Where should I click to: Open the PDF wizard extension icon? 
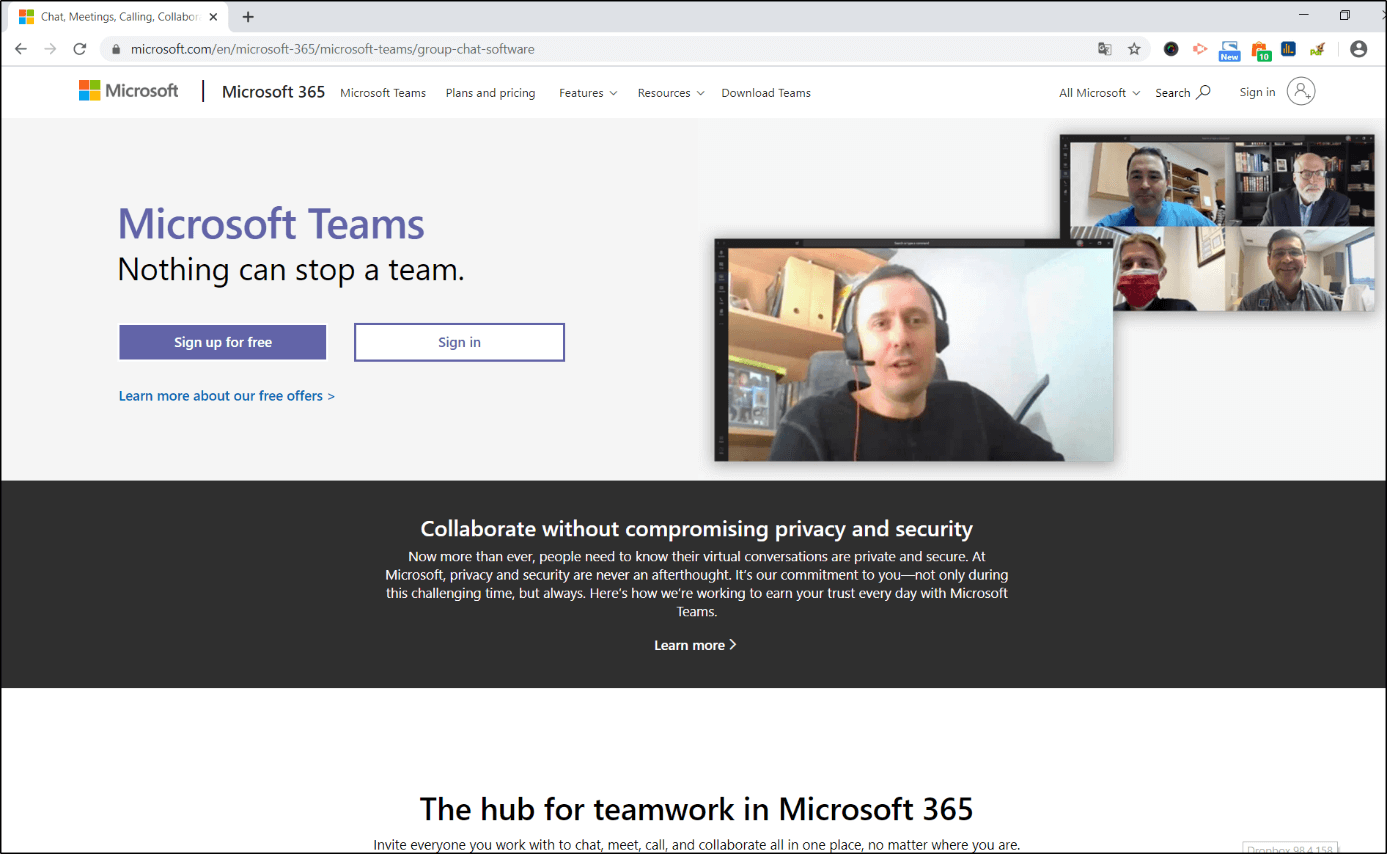[1318, 49]
